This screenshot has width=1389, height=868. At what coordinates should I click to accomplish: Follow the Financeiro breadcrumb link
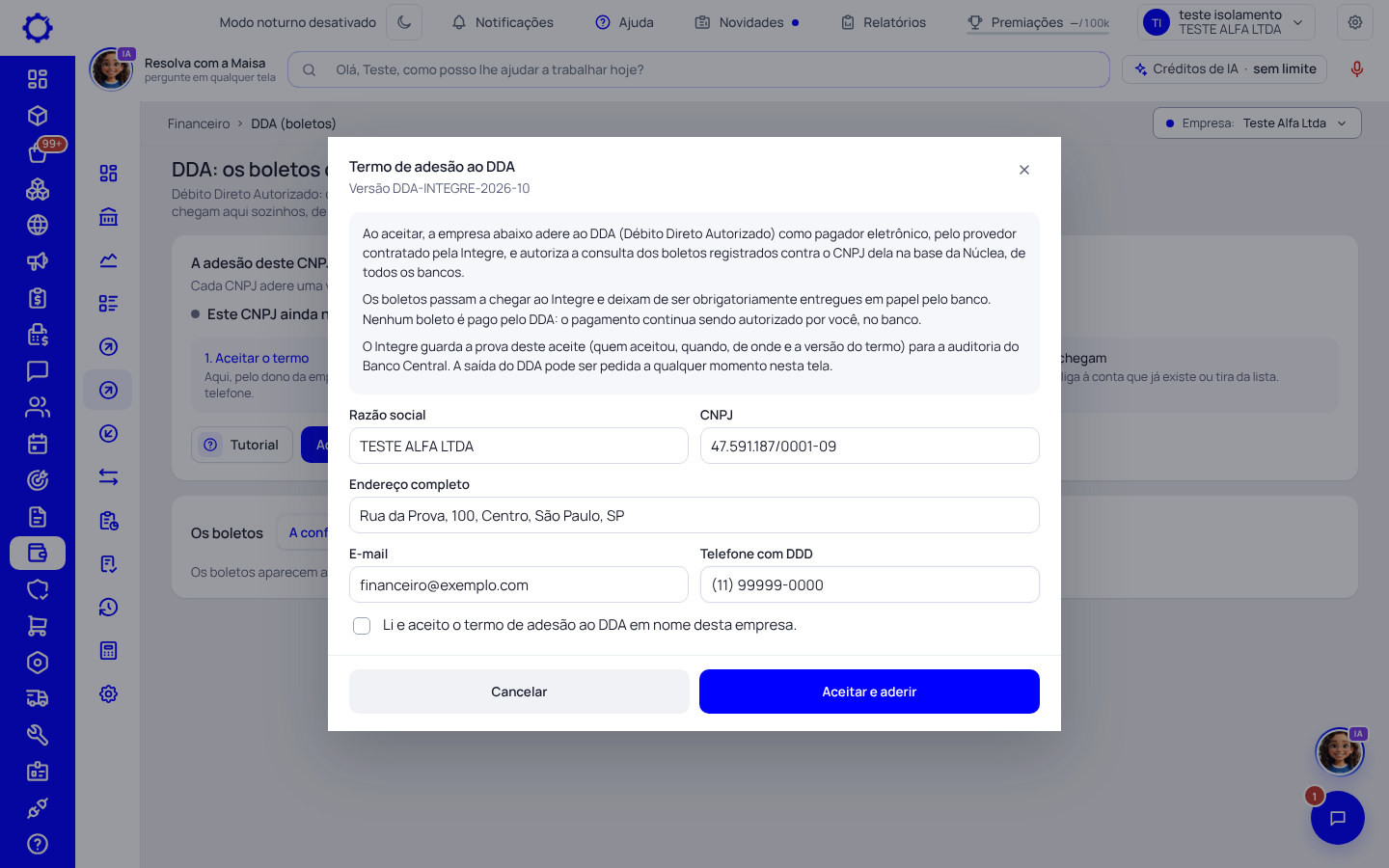pos(199,123)
